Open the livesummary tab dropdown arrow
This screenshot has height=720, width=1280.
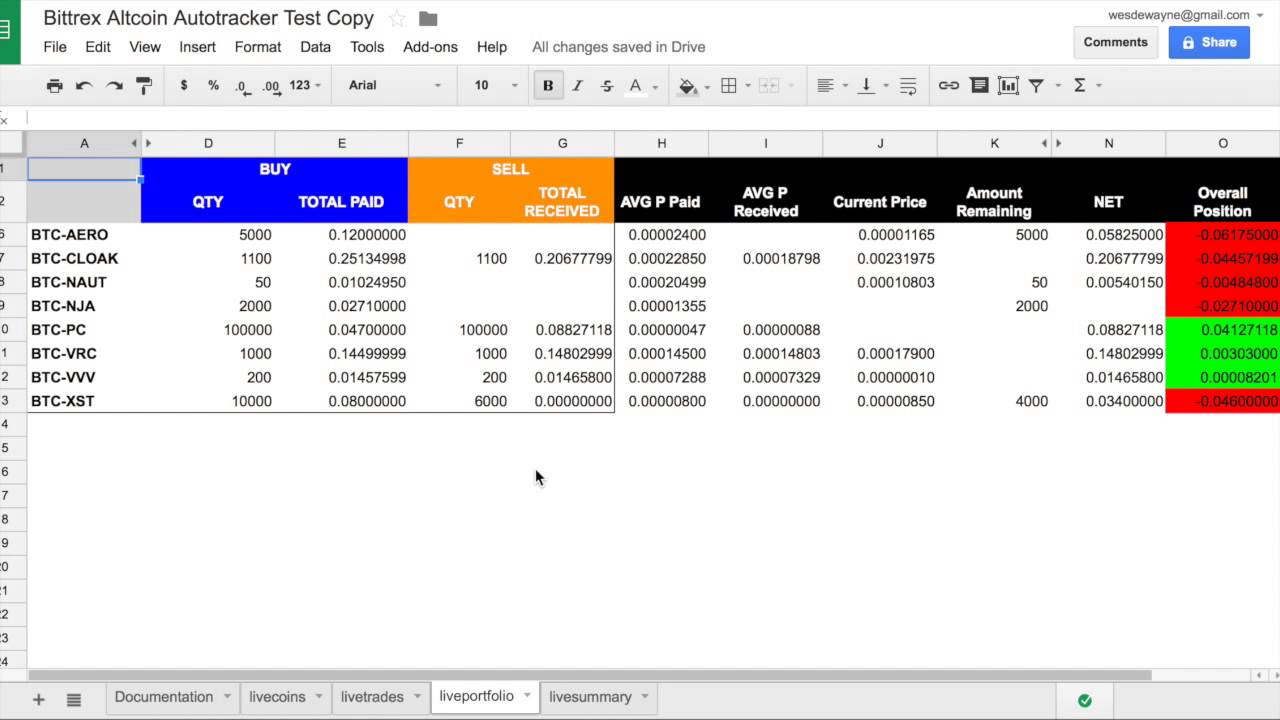point(645,697)
